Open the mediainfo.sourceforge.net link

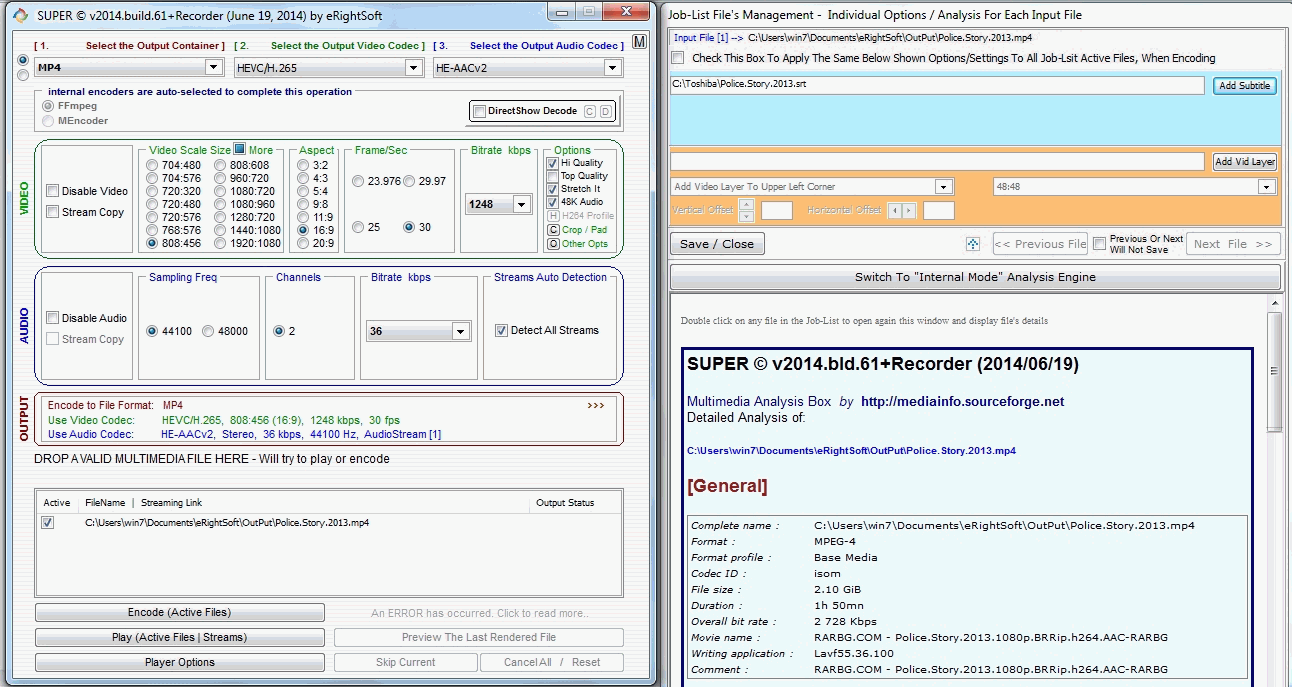(962, 402)
